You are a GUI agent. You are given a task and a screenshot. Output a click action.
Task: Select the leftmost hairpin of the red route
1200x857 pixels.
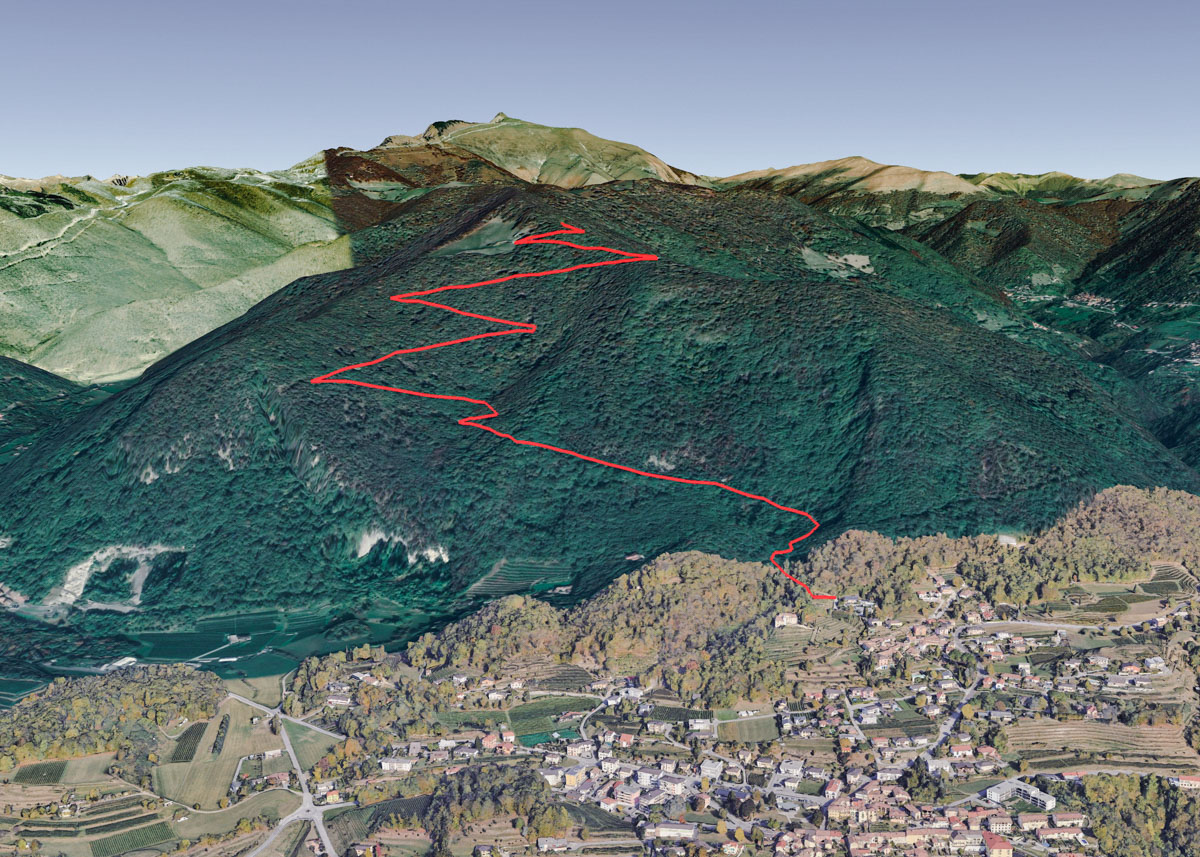315,381
